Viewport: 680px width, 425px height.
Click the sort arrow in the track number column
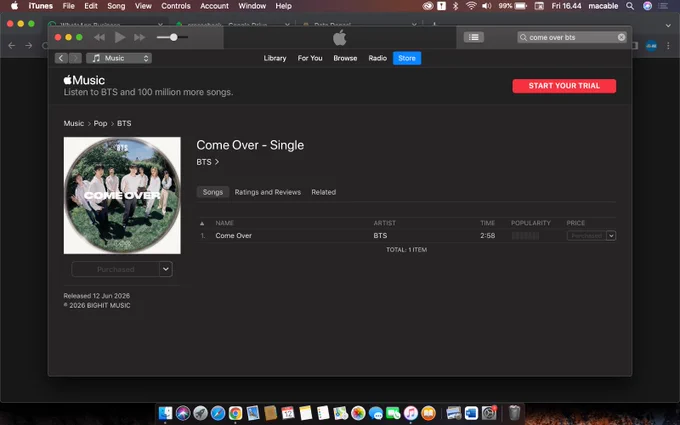[x=202, y=223]
